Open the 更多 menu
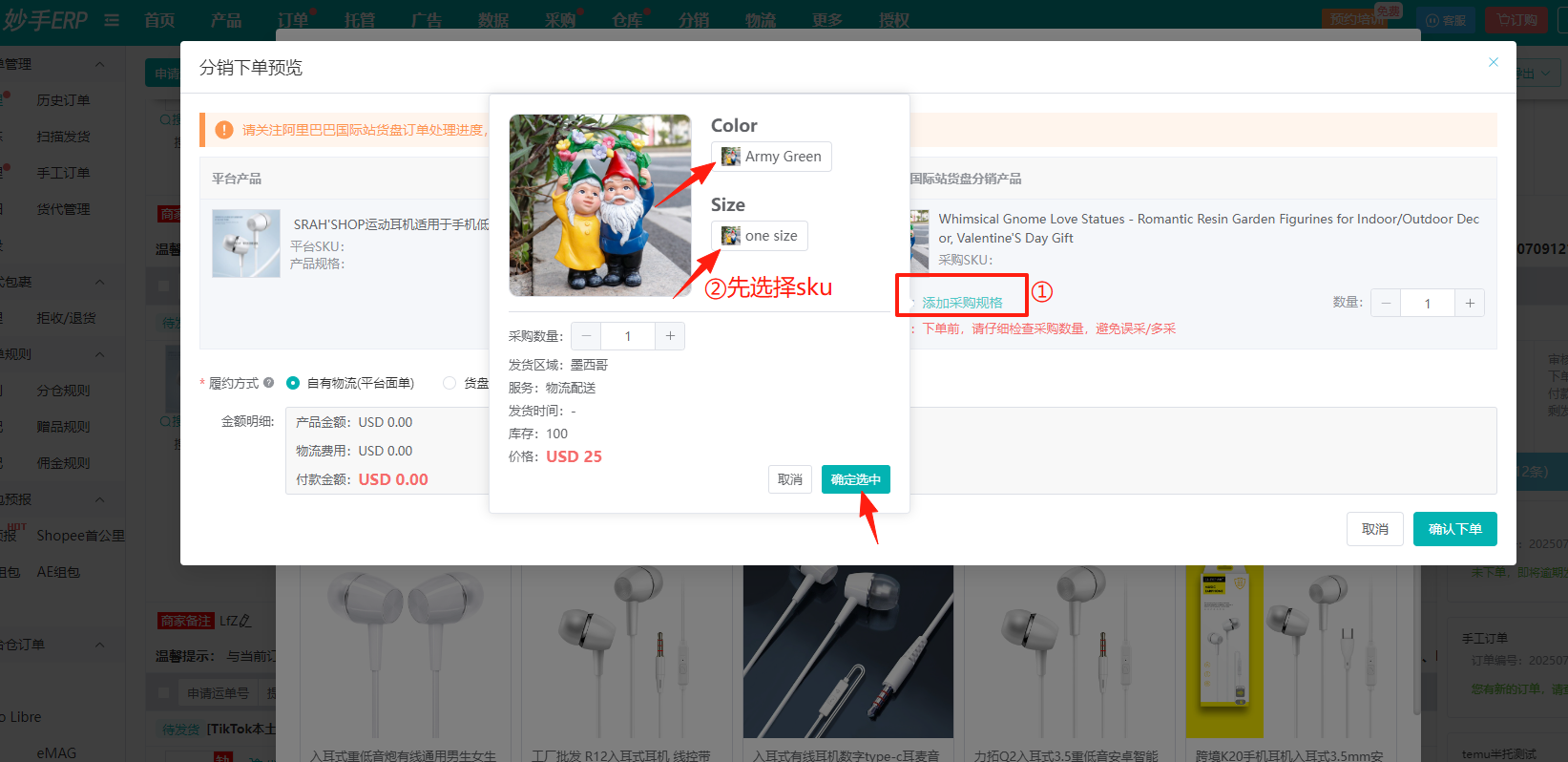The image size is (1568, 762). coord(827,20)
